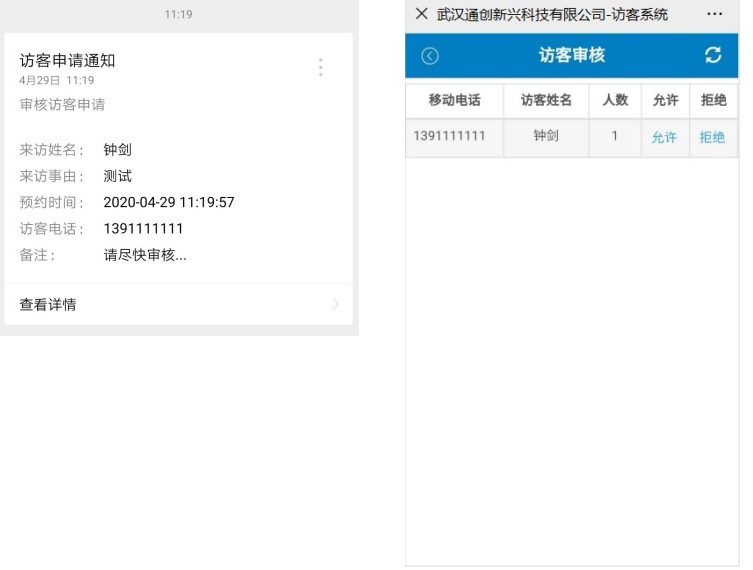
Task: Click the 移动电话 column header
Action: [x=454, y=101]
